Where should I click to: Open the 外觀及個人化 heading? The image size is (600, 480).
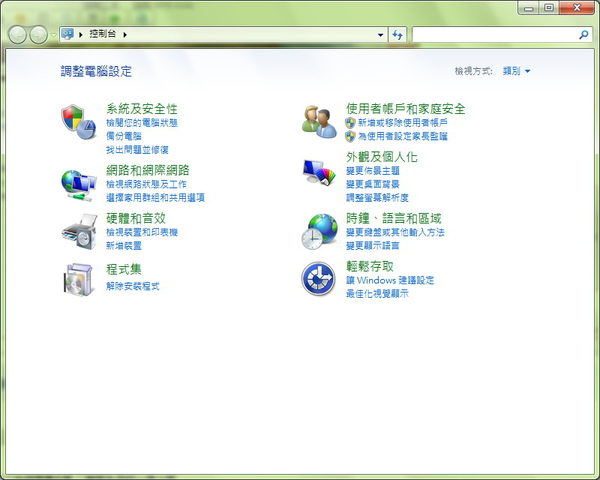pos(382,157)
